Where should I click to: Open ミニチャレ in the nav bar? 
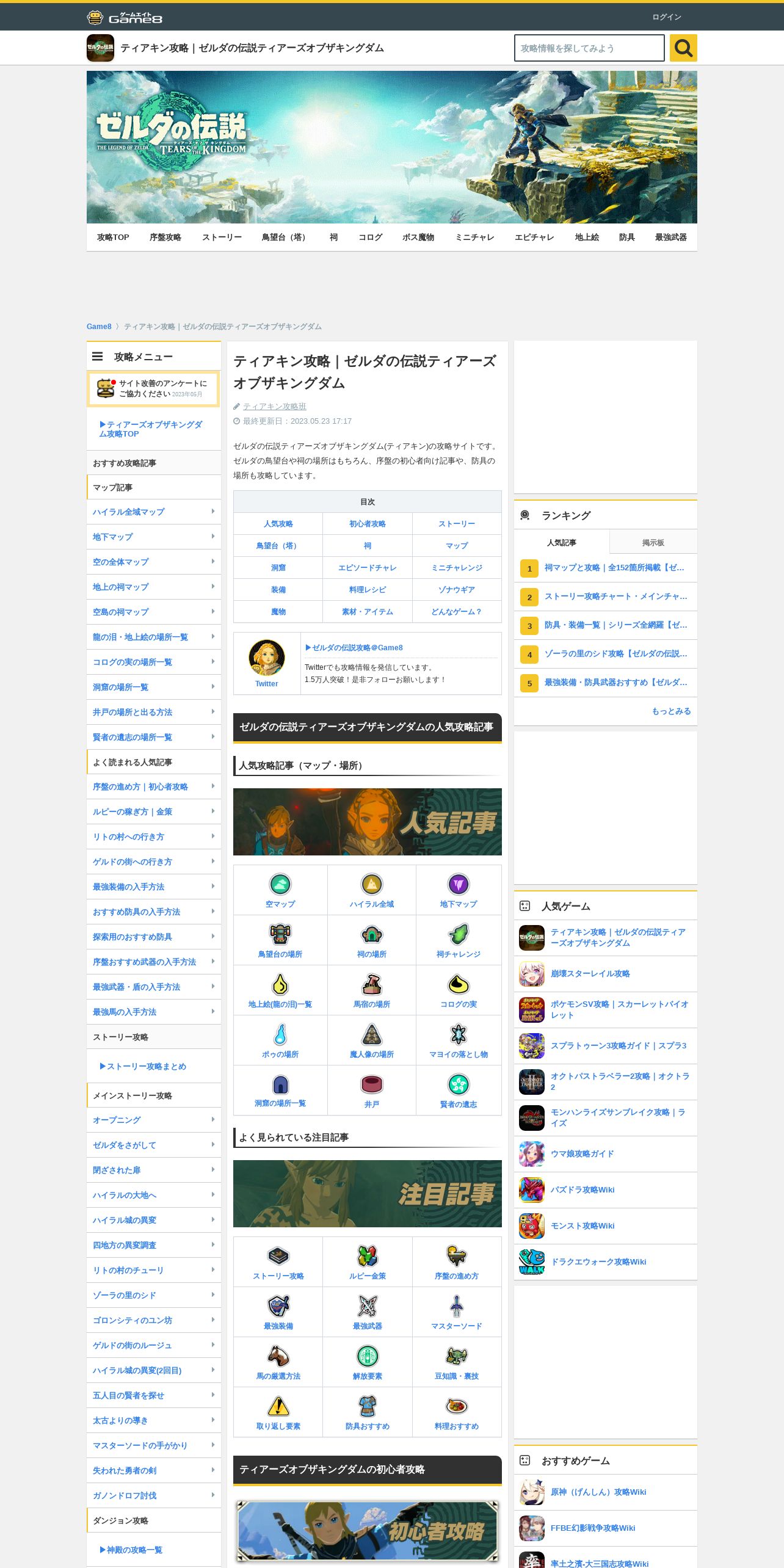(474, 237)
